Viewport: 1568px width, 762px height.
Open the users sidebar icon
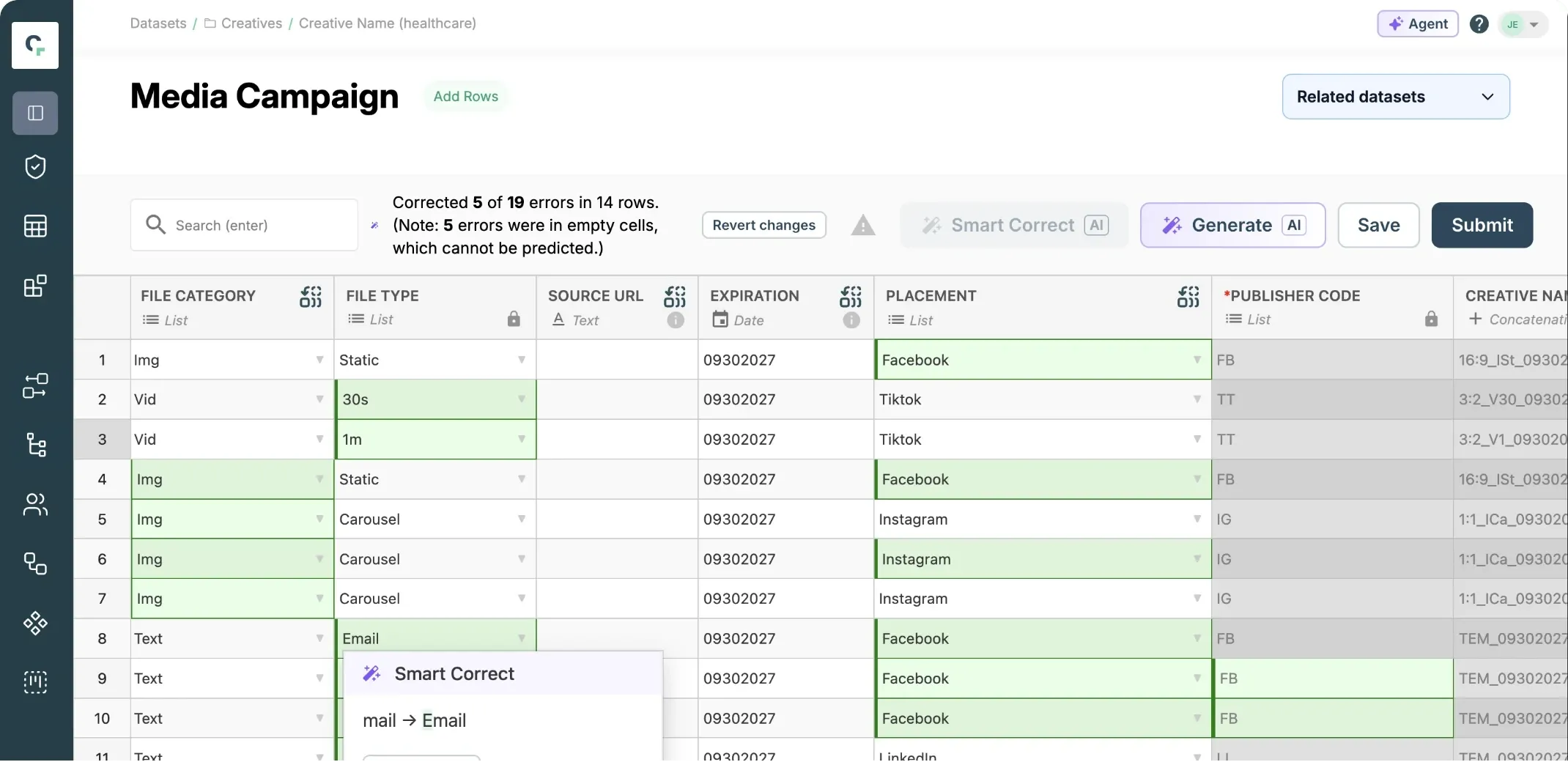[x=35, y=504]
